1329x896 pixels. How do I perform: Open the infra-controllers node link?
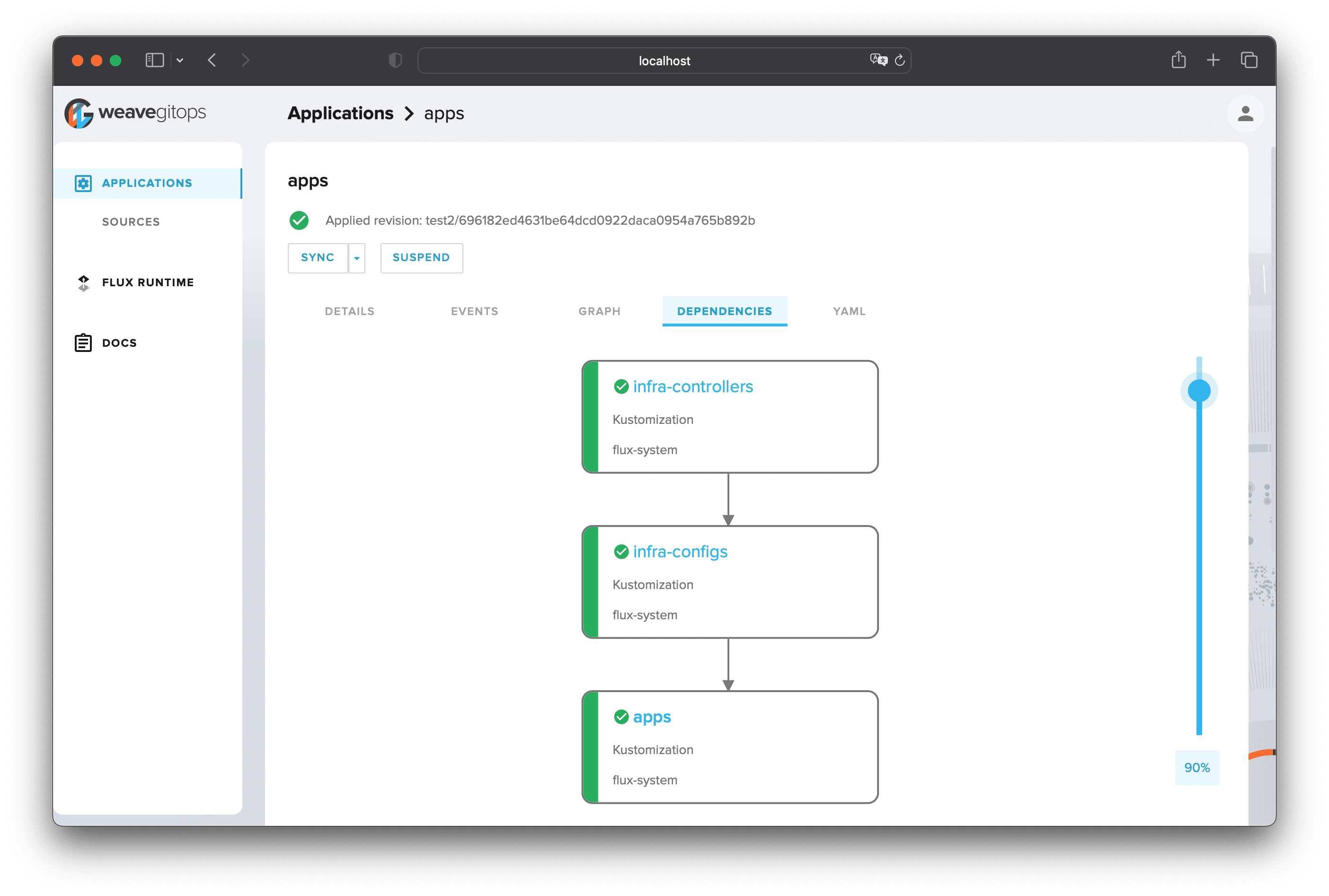click(x=693, y=387)
